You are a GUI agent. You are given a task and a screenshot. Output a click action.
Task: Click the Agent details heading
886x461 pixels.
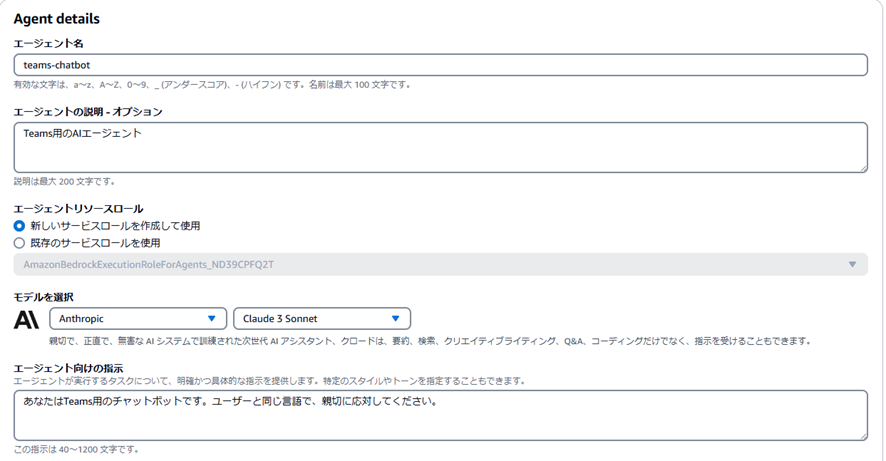(57, 19)
